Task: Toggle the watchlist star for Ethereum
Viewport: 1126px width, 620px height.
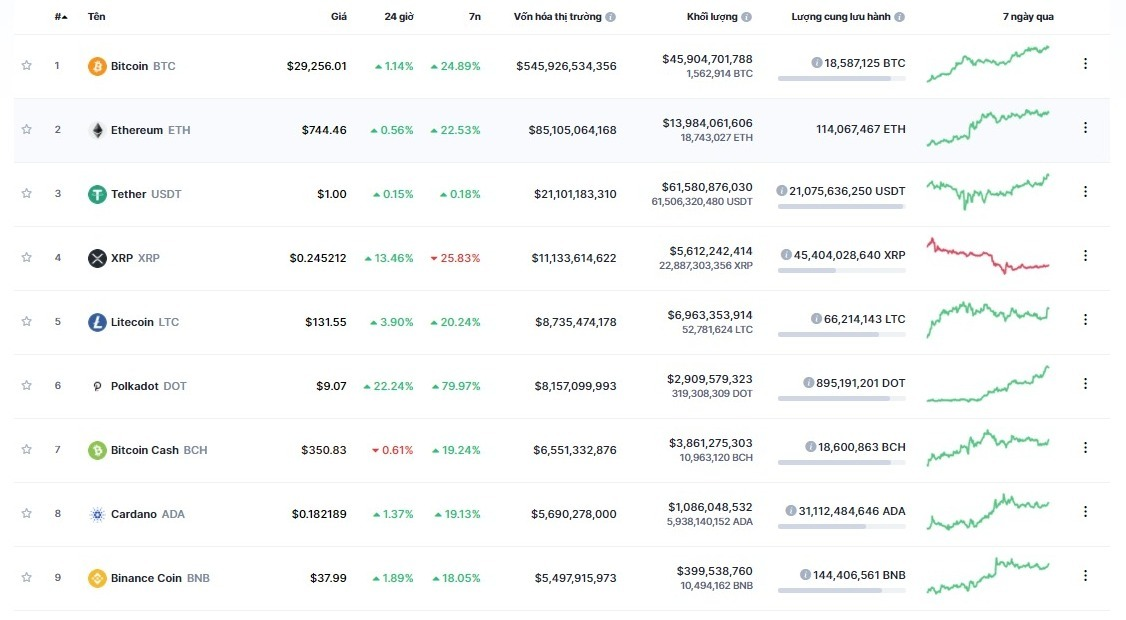Action: tap(27, 130)
